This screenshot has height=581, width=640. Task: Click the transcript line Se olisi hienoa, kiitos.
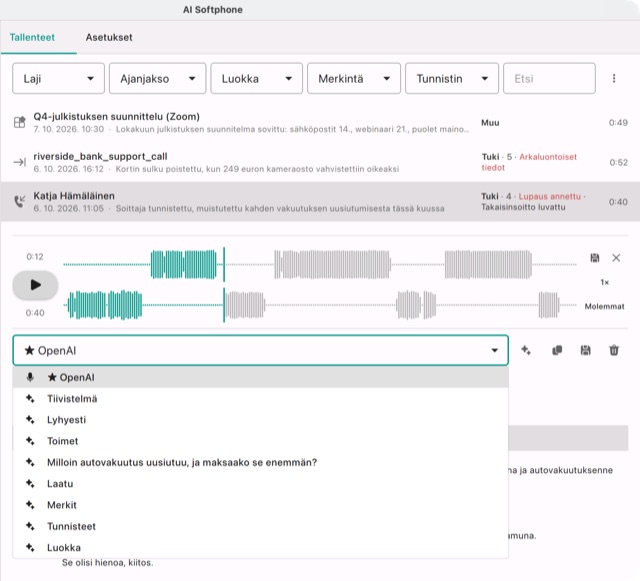point(108,563)
